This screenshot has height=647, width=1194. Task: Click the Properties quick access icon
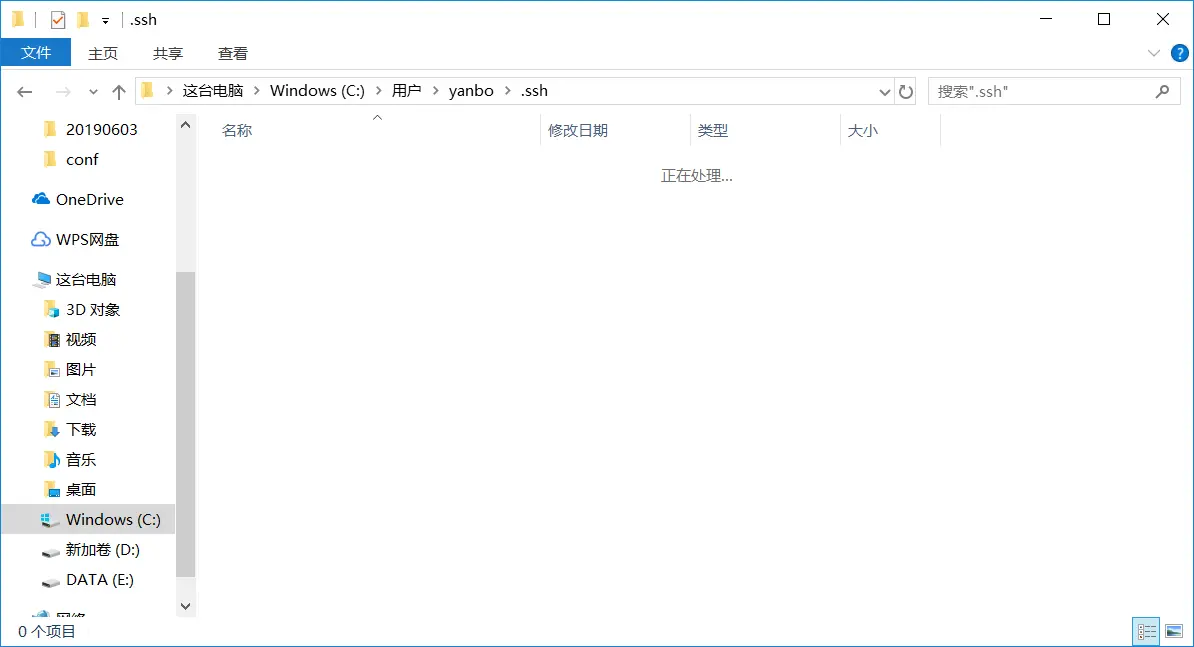point(58,19)
